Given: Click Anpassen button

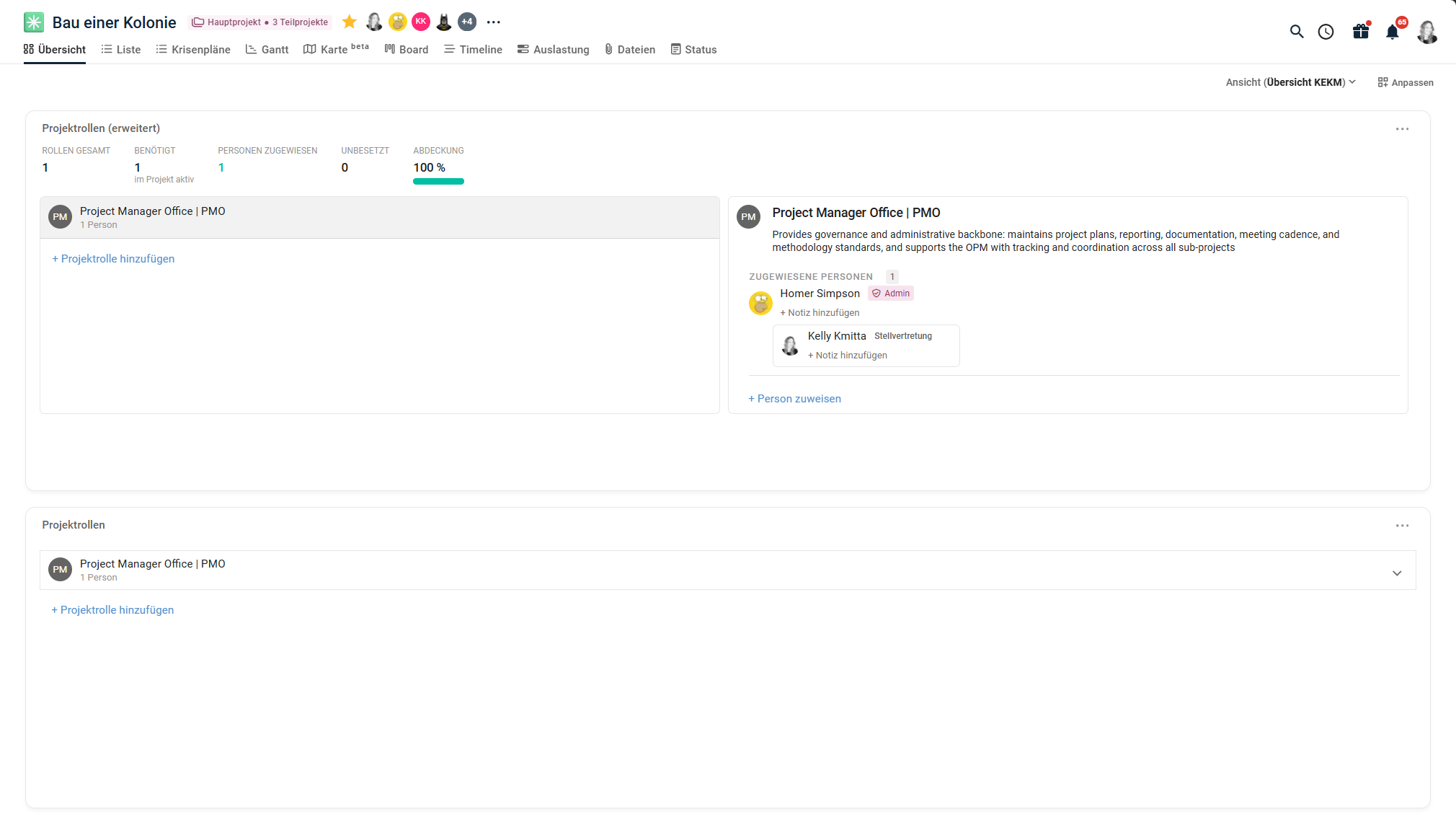Looking at the screenshot, I should tap(1405, 82).
